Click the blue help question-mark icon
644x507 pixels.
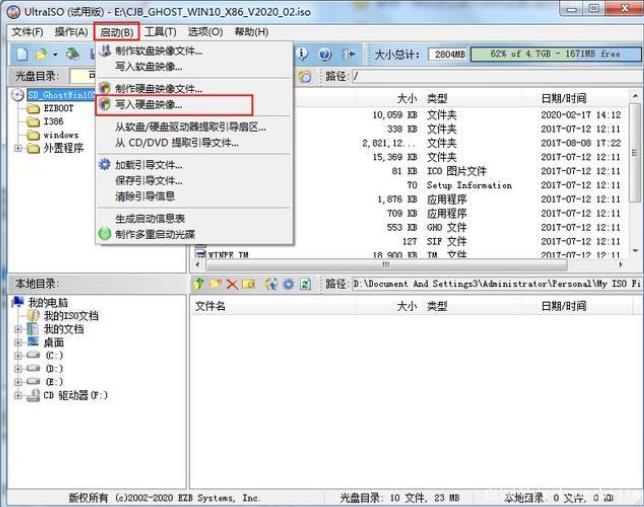(325, 54)
